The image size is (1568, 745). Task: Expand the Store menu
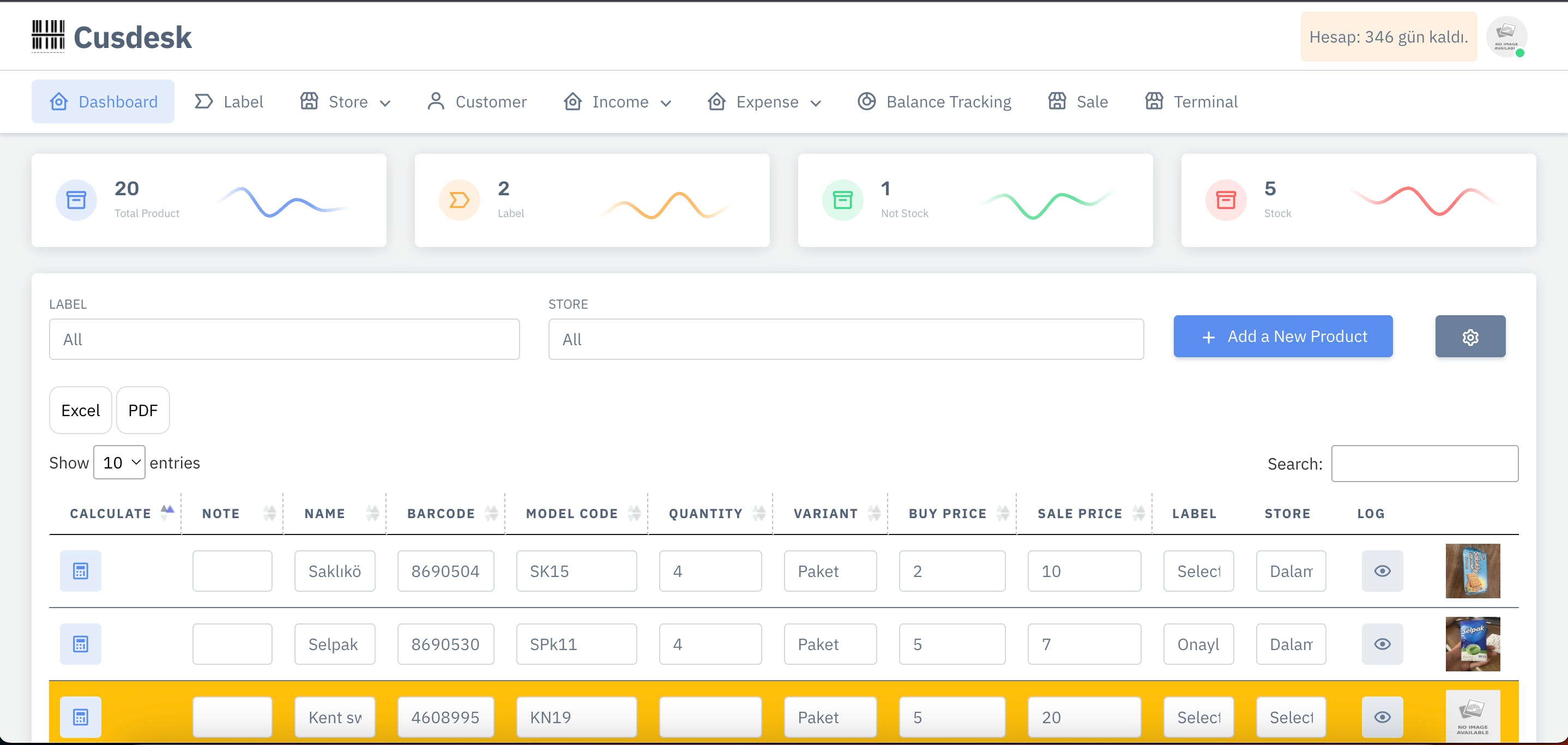(345, 101)
